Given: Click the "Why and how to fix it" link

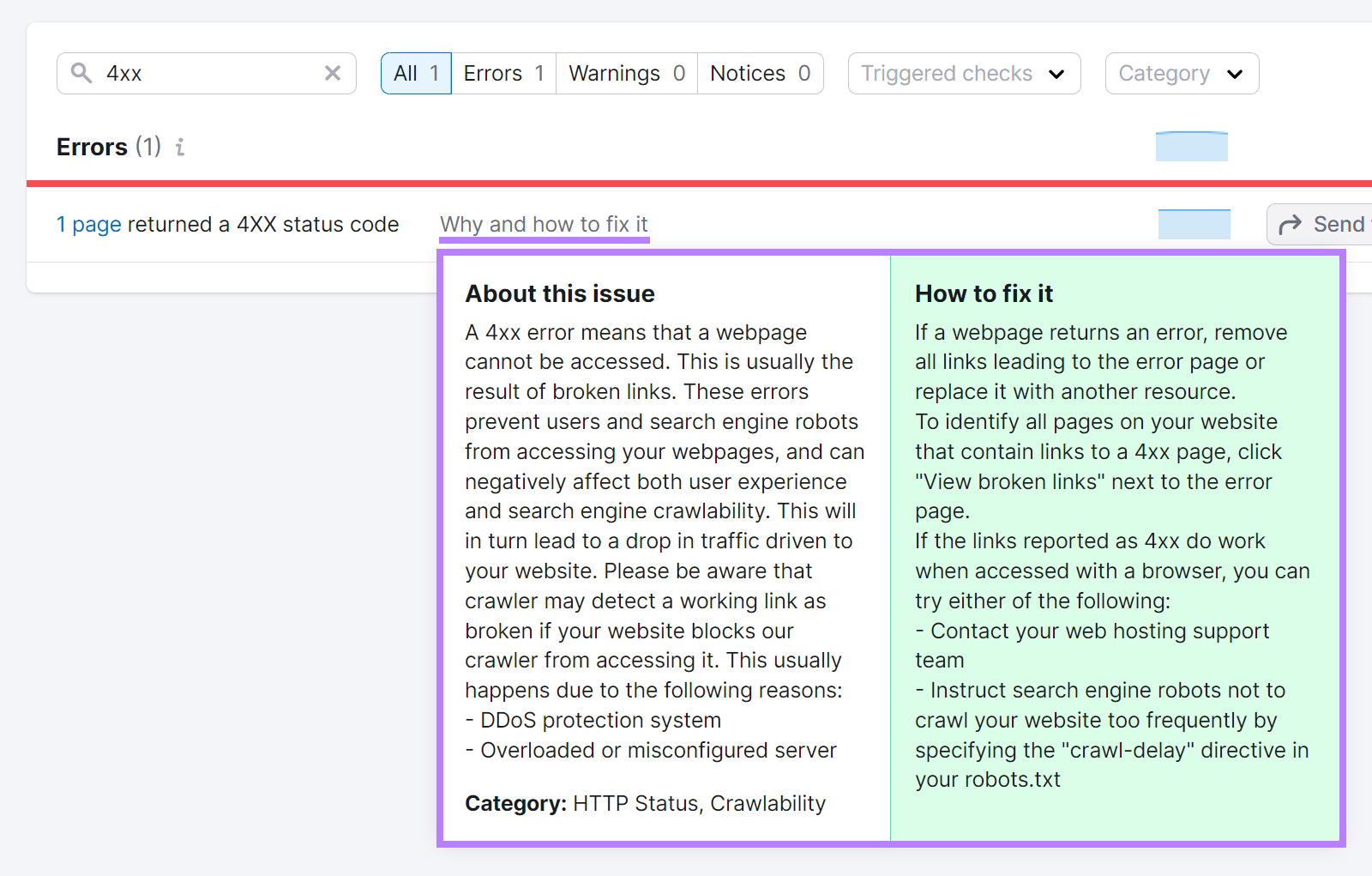Looking at the screenshot, I should (544, 224).
